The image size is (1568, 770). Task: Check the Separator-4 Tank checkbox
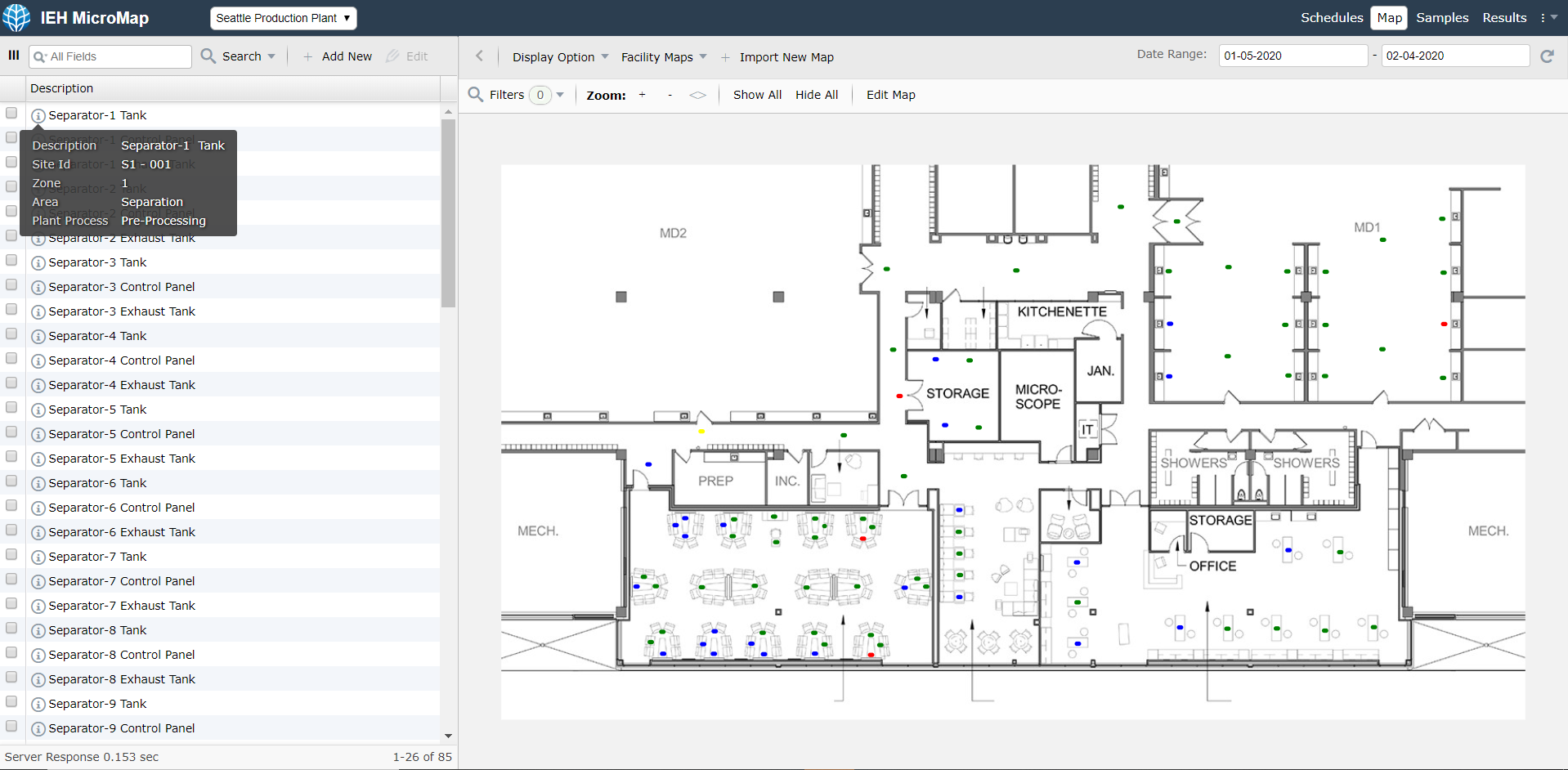tap(11, 334)
